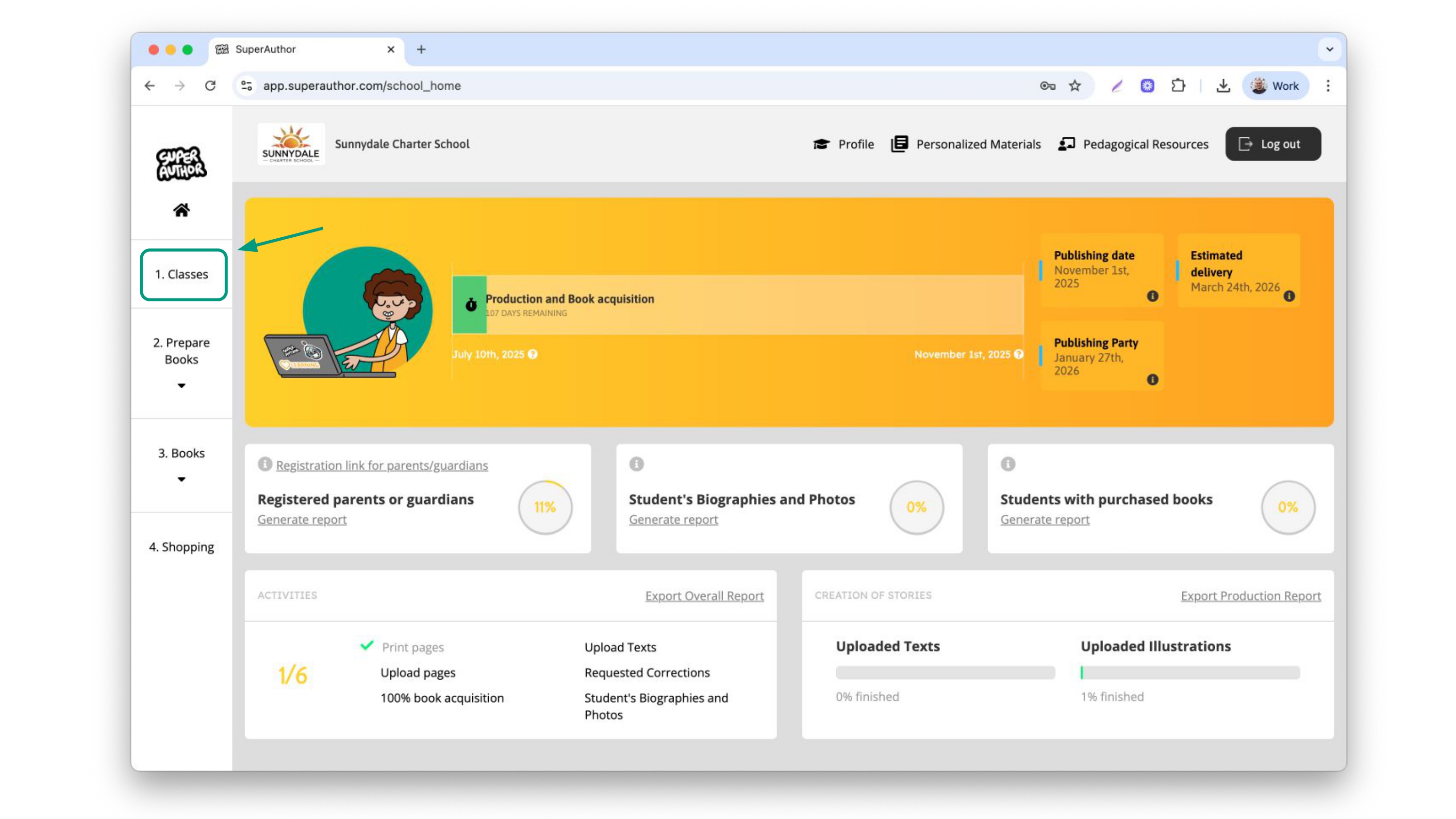This screenshot has width=1456, height=819.
Task: Close the SuperAuthor tab
Action: tap(391, 50)
